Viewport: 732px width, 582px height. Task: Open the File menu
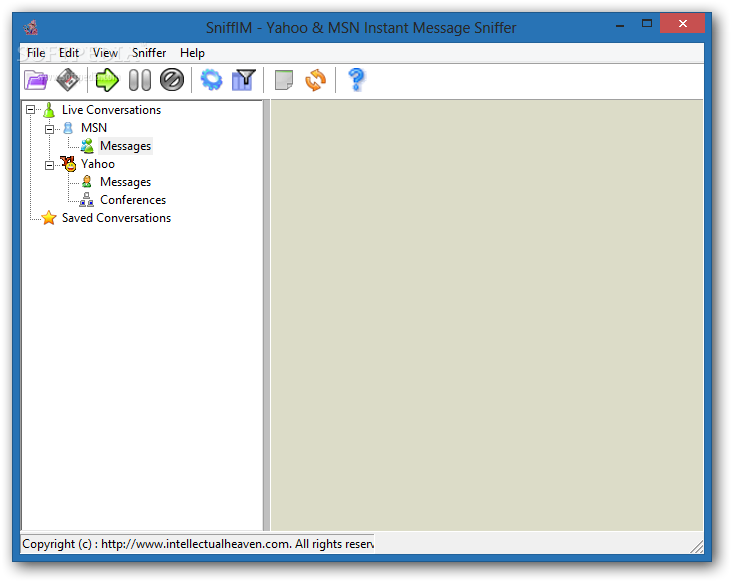[x=36, y=53]
